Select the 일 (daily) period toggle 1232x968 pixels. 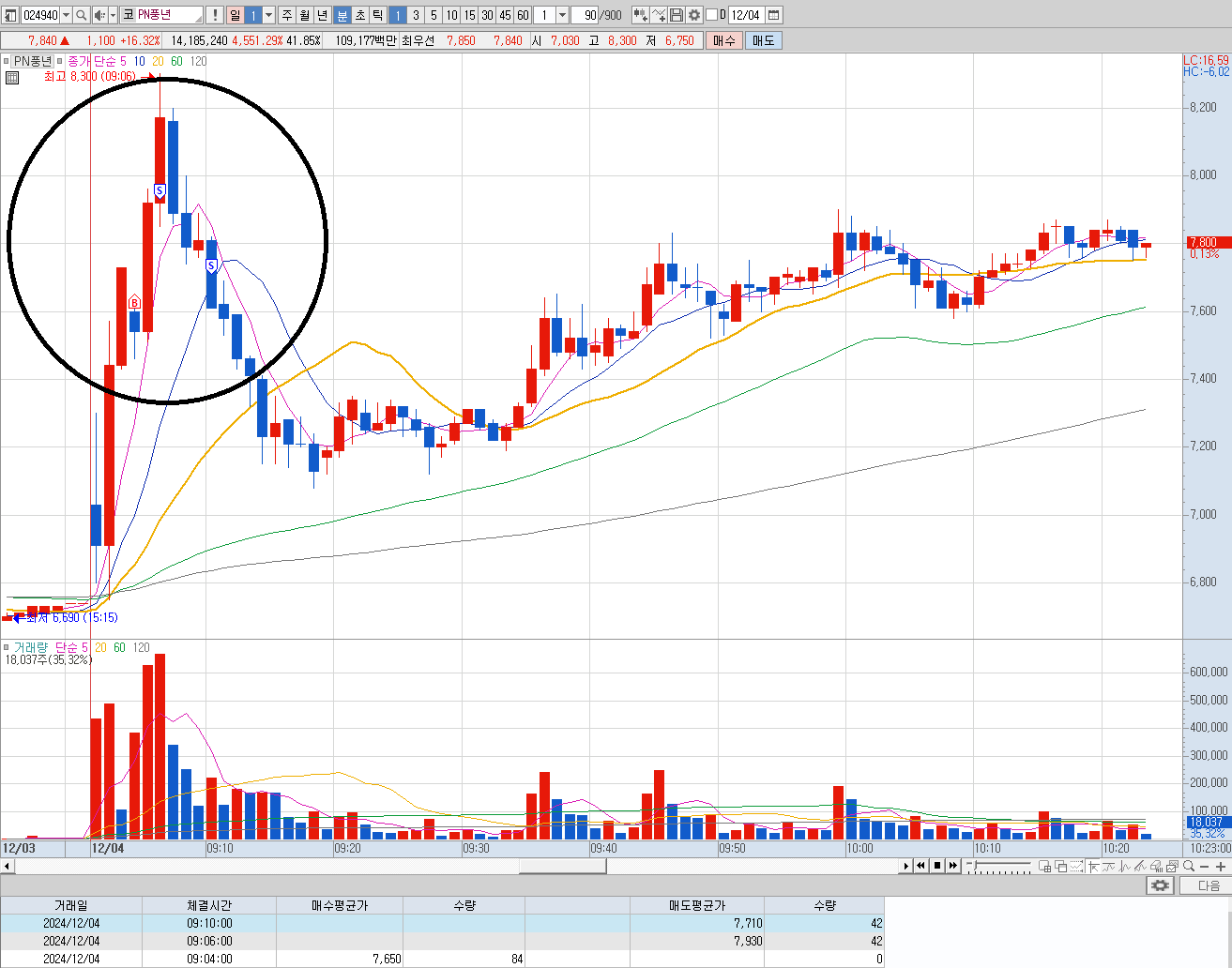pyautogui.click(x=234, y=15)
